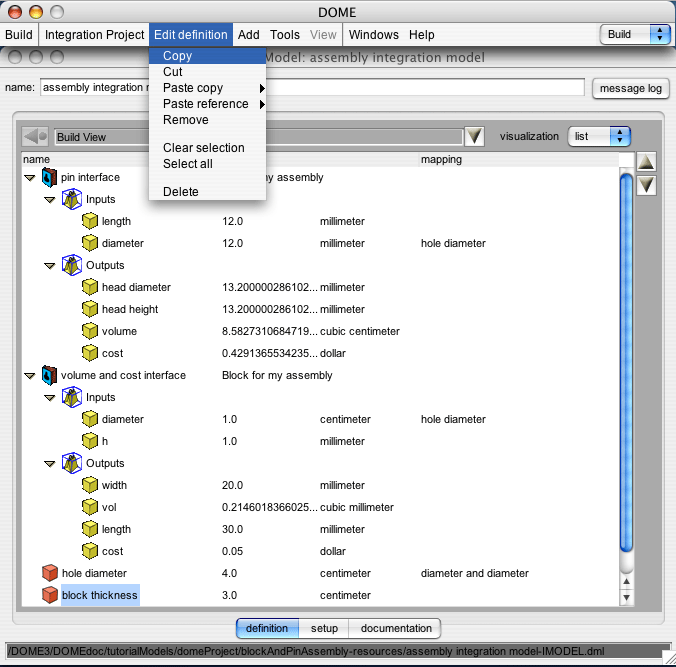Choose Cut from Edit definition menu
The height and width of the screenshot is (667, 676).
[x=207, y=72]
